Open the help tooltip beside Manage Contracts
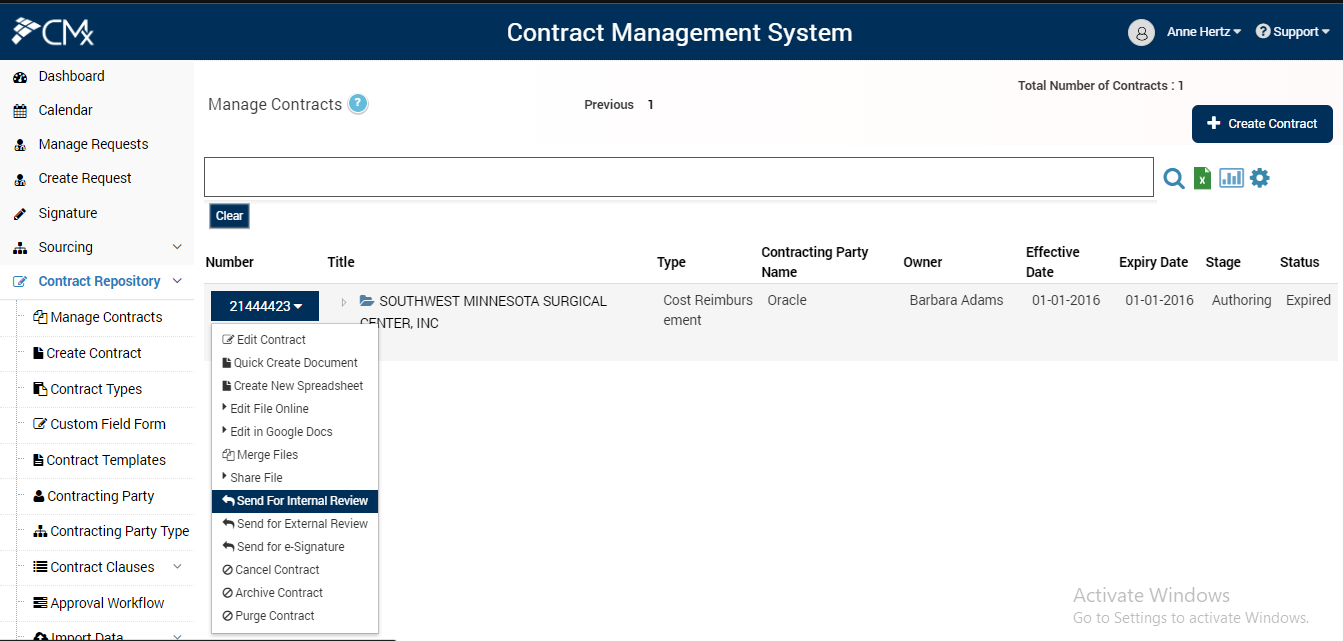Viewport: 1343px width, 641px height. (x=357, y=103)
